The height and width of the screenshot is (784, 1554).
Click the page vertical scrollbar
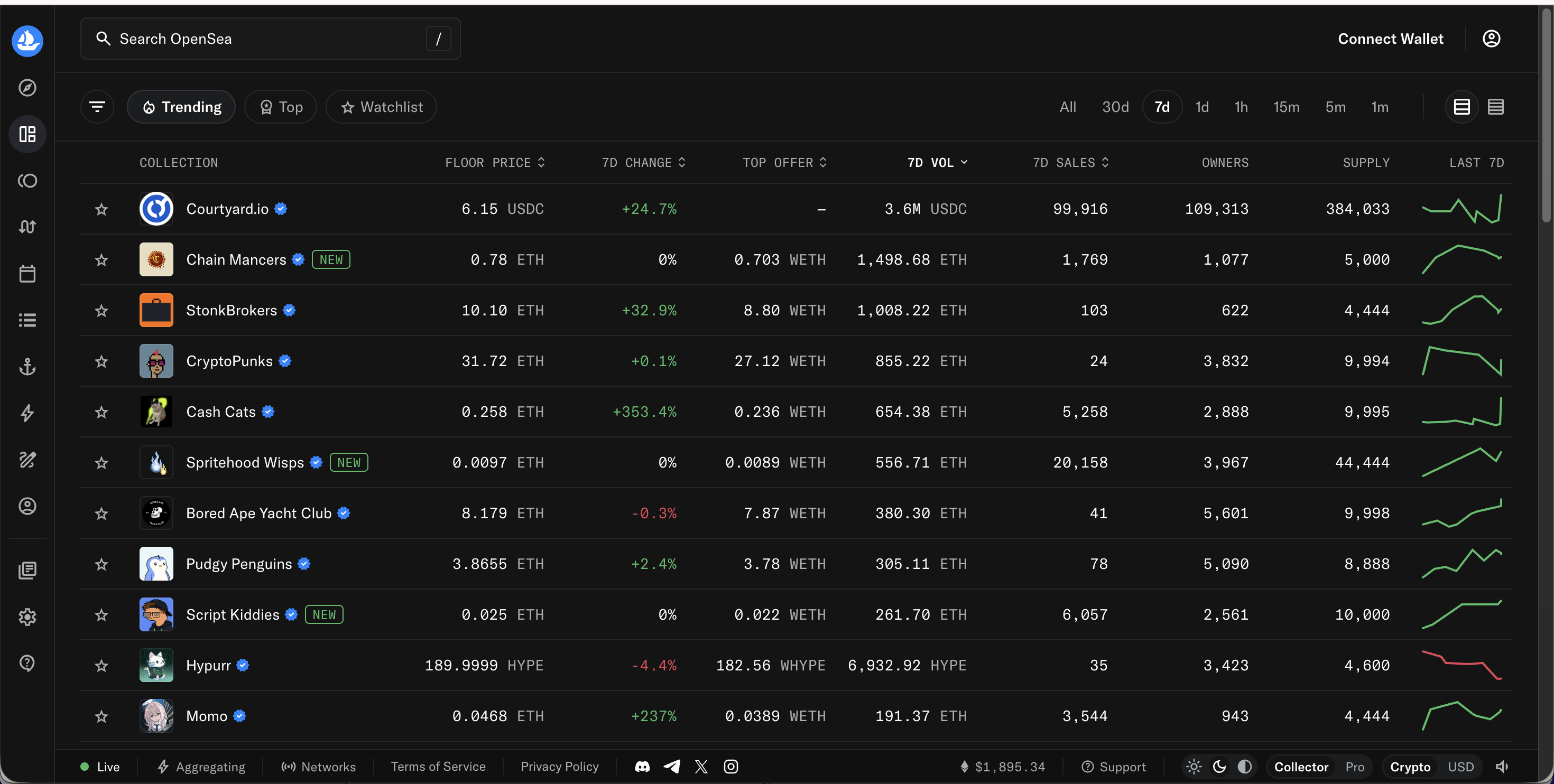1547,115
